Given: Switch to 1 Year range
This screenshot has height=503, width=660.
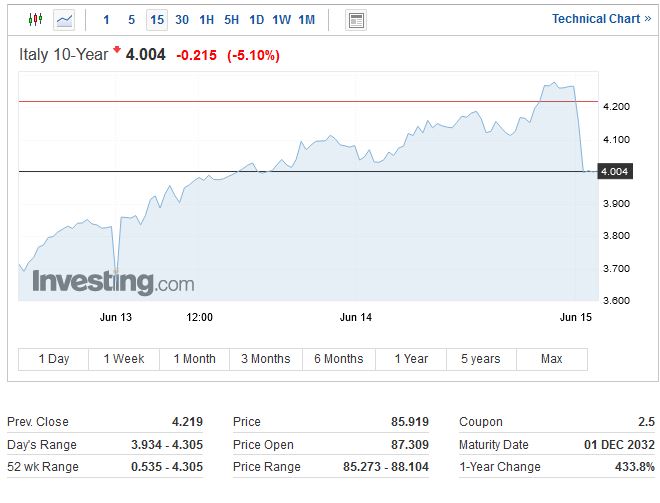Looking at the screenshot, I should (411, 359).
